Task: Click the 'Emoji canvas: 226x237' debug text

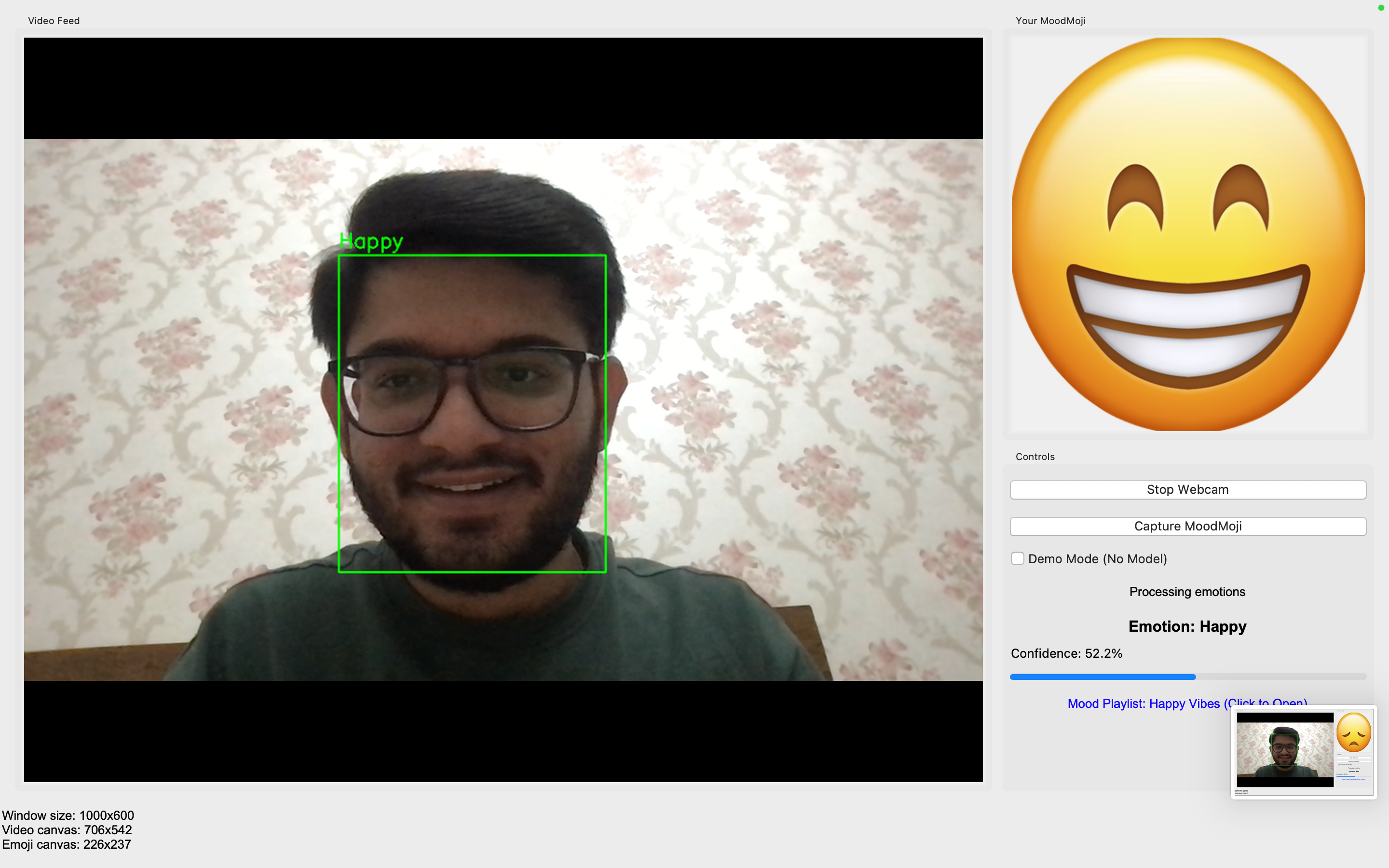Action: pos(67,844)
